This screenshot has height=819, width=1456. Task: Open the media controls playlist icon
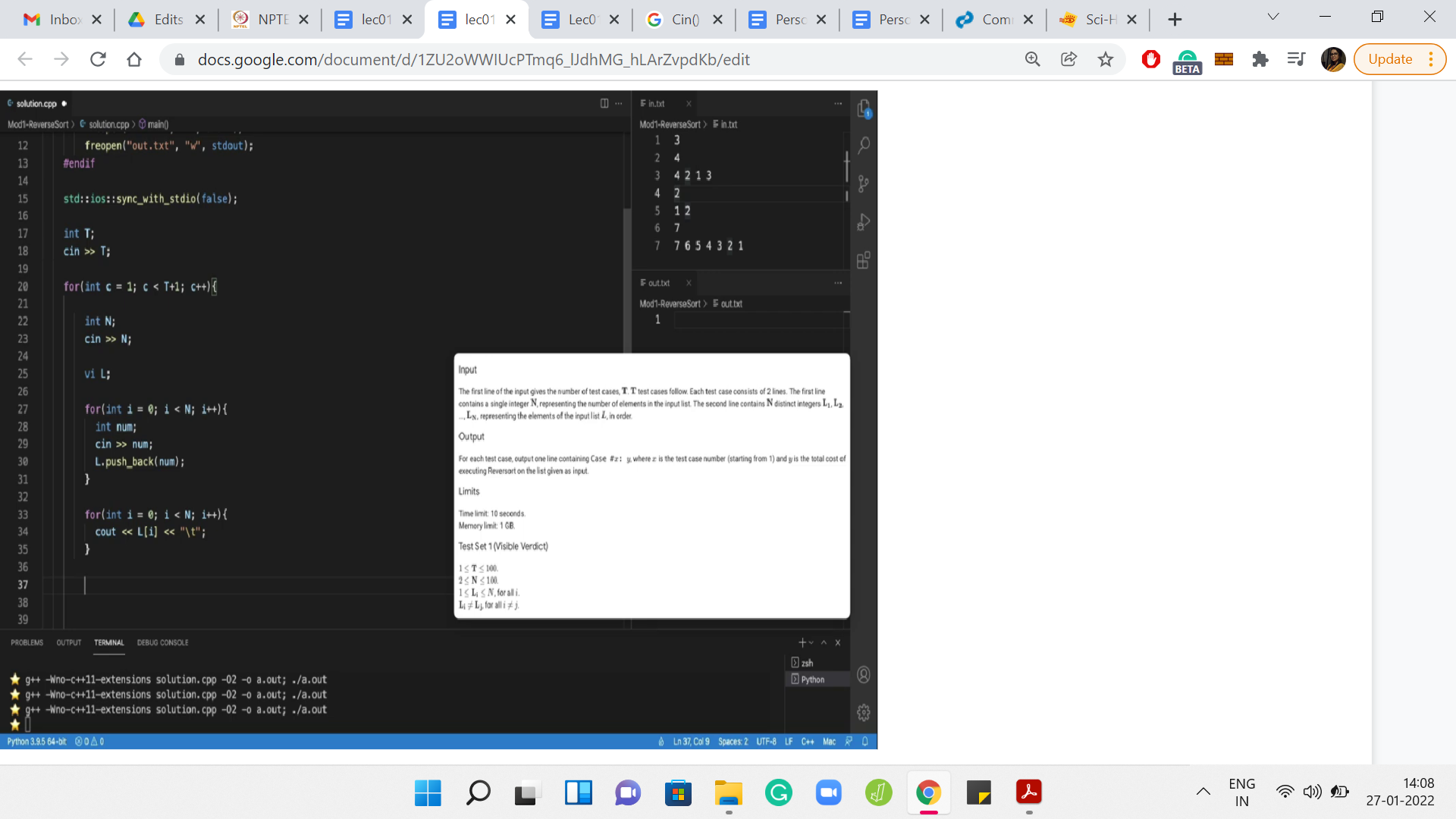click(1296, 59)
